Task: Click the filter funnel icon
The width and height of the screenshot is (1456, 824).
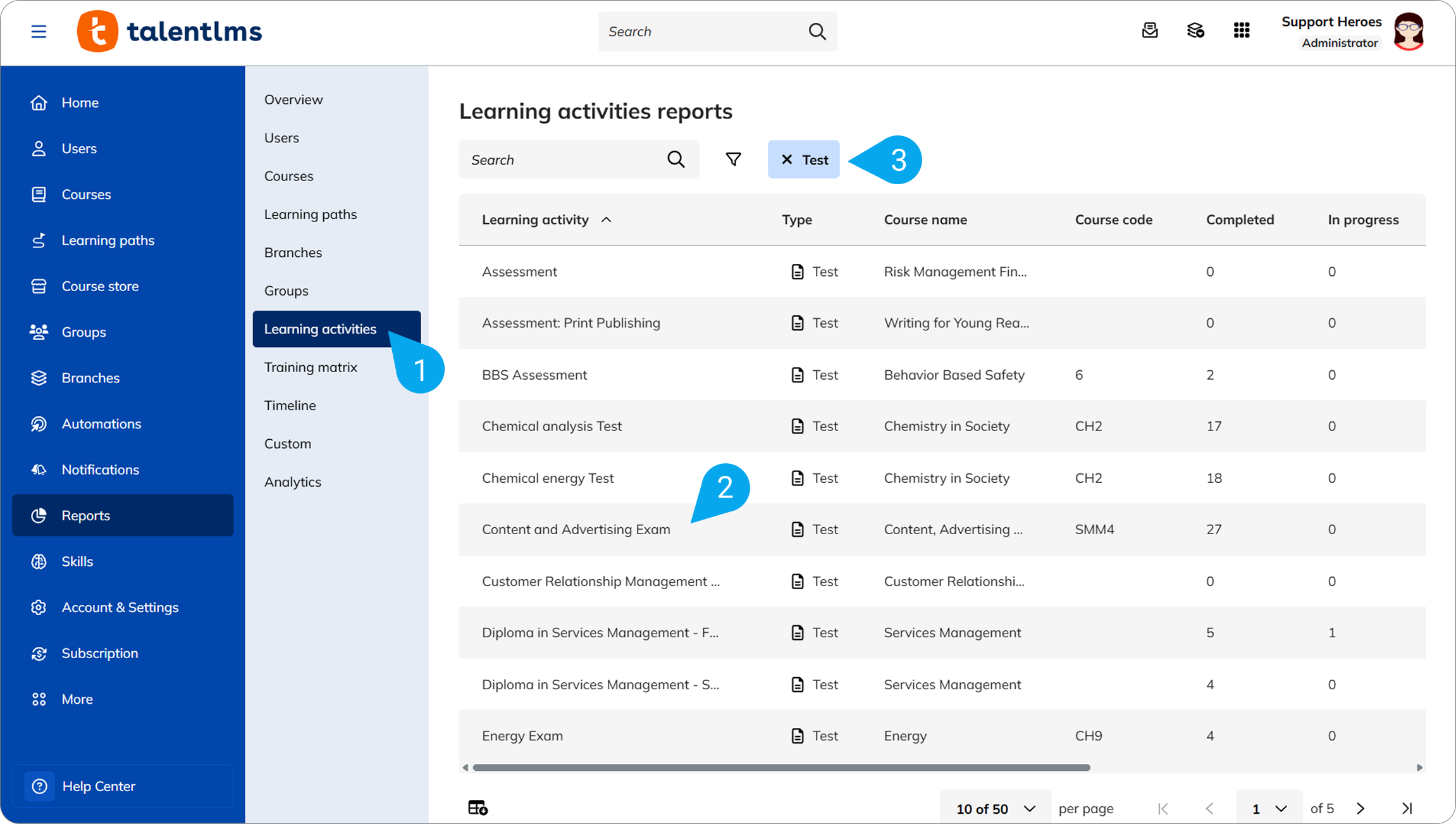Action: [733, 159]
